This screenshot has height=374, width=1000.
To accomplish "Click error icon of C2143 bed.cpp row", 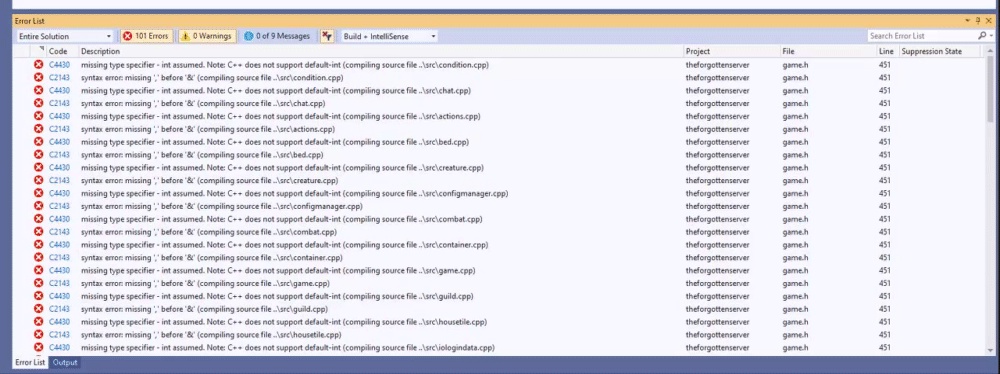I will [x=38, y=154].
